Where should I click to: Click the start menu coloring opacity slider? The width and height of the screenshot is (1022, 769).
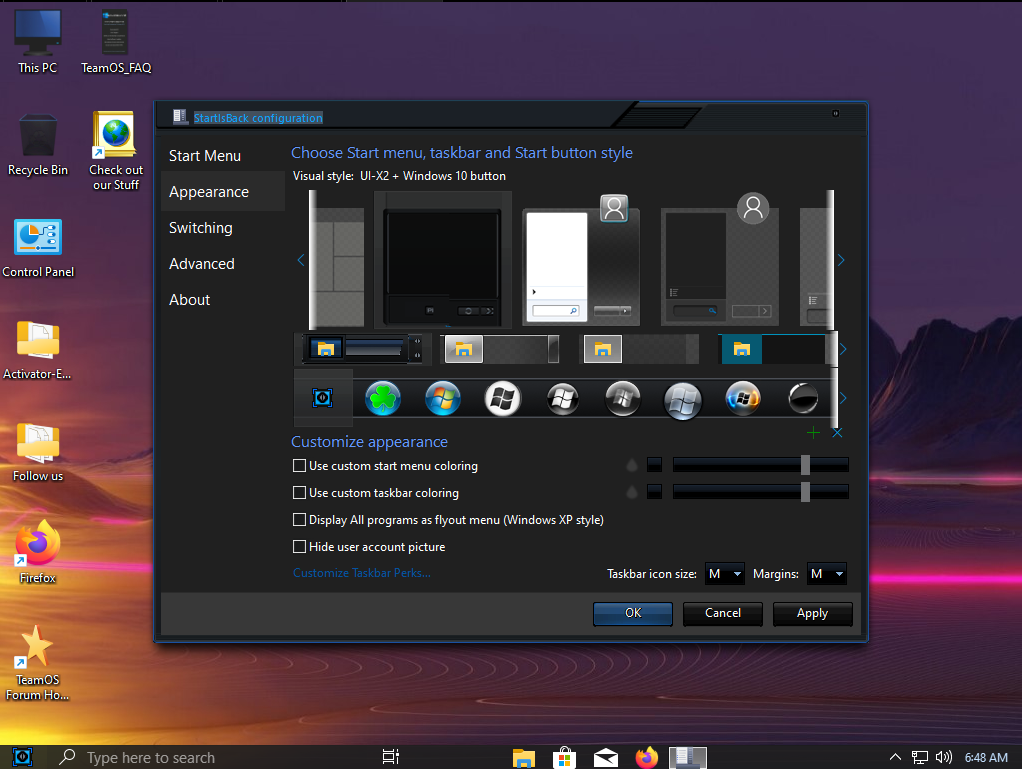(x=760, y=465)
